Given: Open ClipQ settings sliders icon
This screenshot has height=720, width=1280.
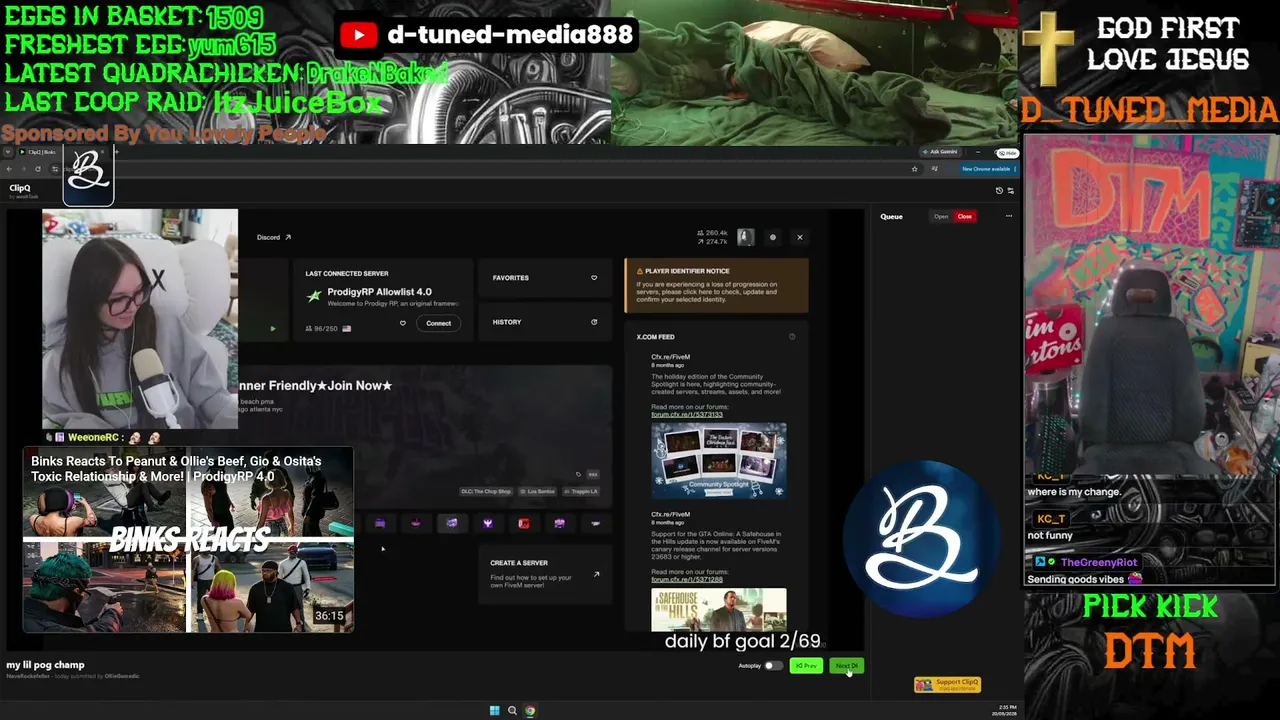Looking at the screenshot, I should (x=1010, y=190).
